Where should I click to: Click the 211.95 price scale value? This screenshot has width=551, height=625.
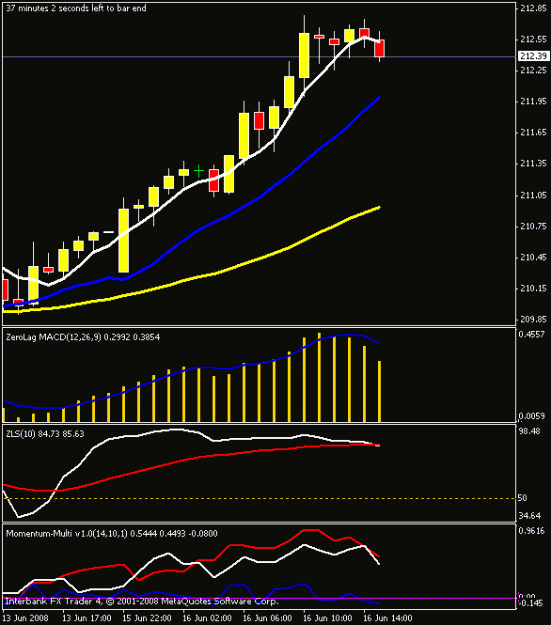pos(533,101)
